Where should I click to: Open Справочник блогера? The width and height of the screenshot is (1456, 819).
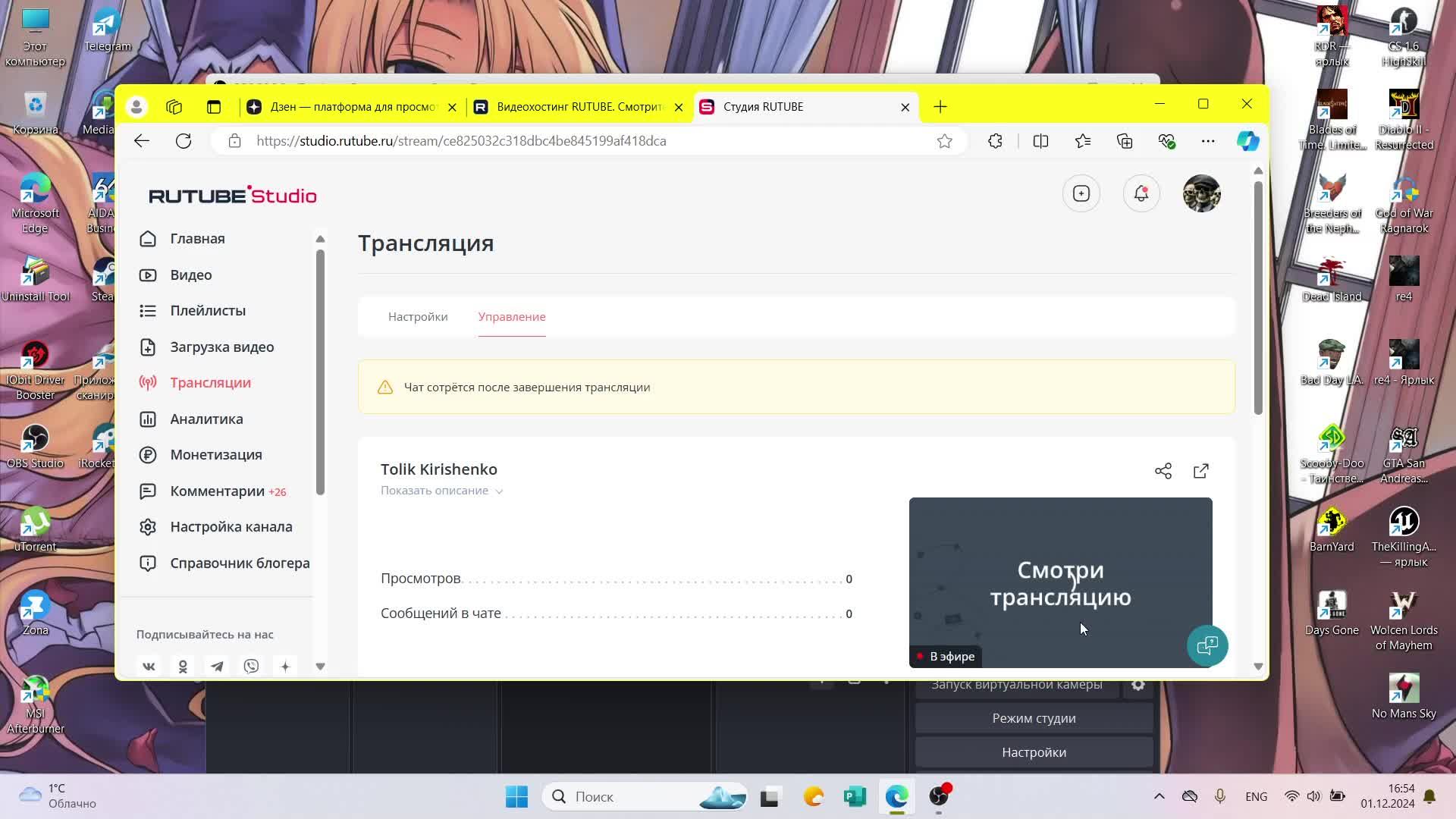point(224,563)
